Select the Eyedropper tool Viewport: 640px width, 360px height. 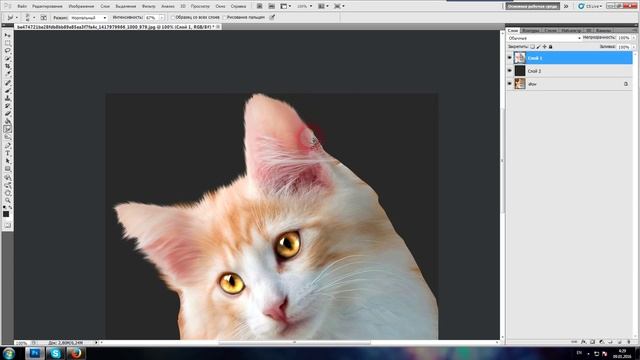coord(7,73)
